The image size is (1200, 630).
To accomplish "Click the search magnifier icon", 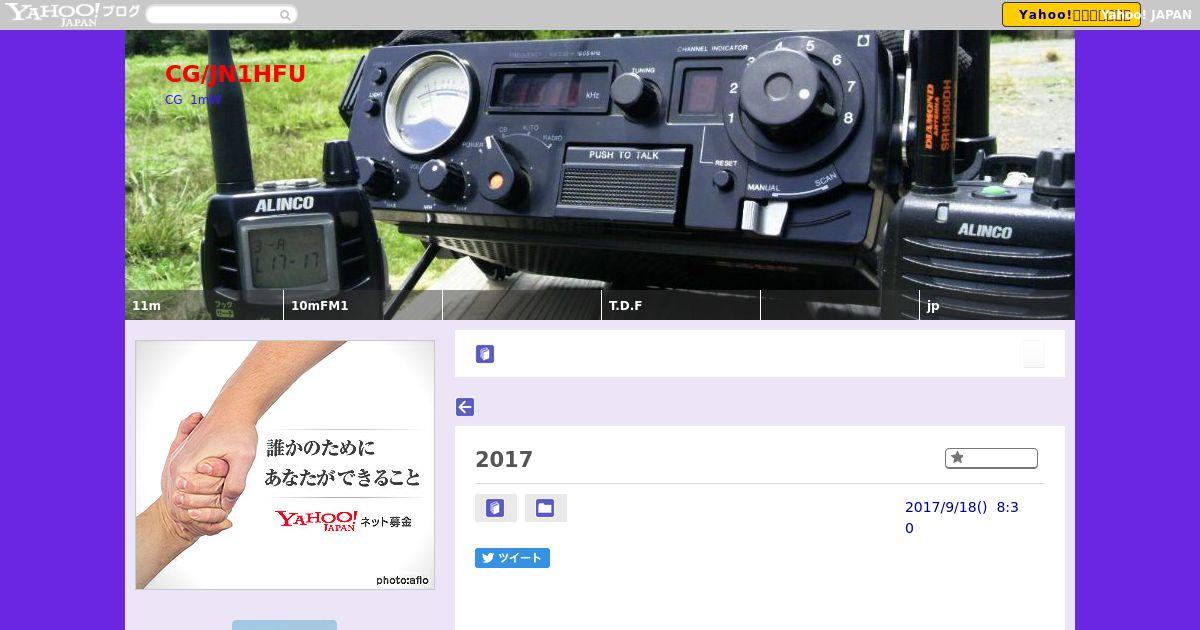I will click(285, 15).
